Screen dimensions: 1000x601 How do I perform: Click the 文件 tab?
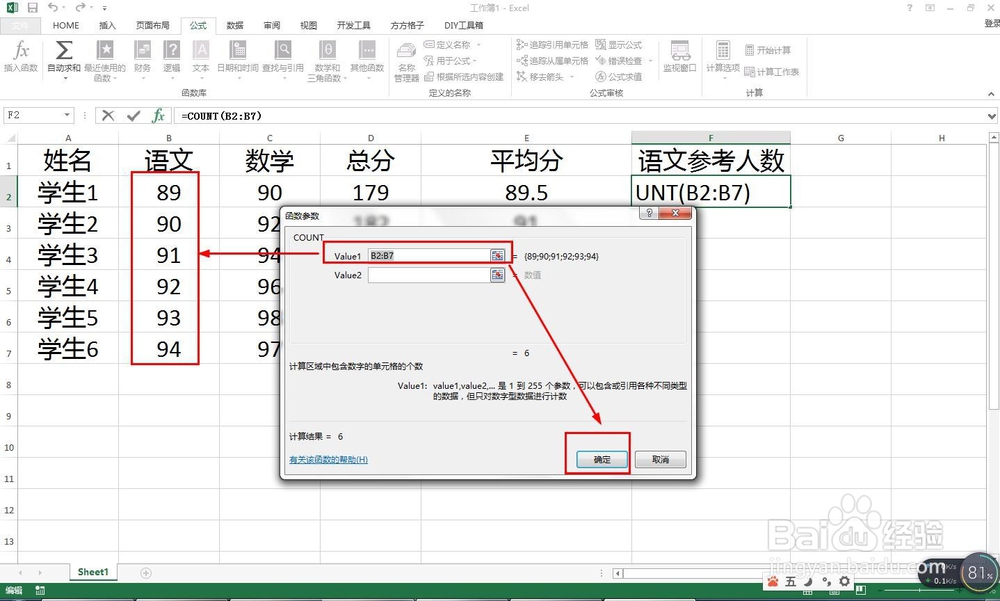coord(20,26)
